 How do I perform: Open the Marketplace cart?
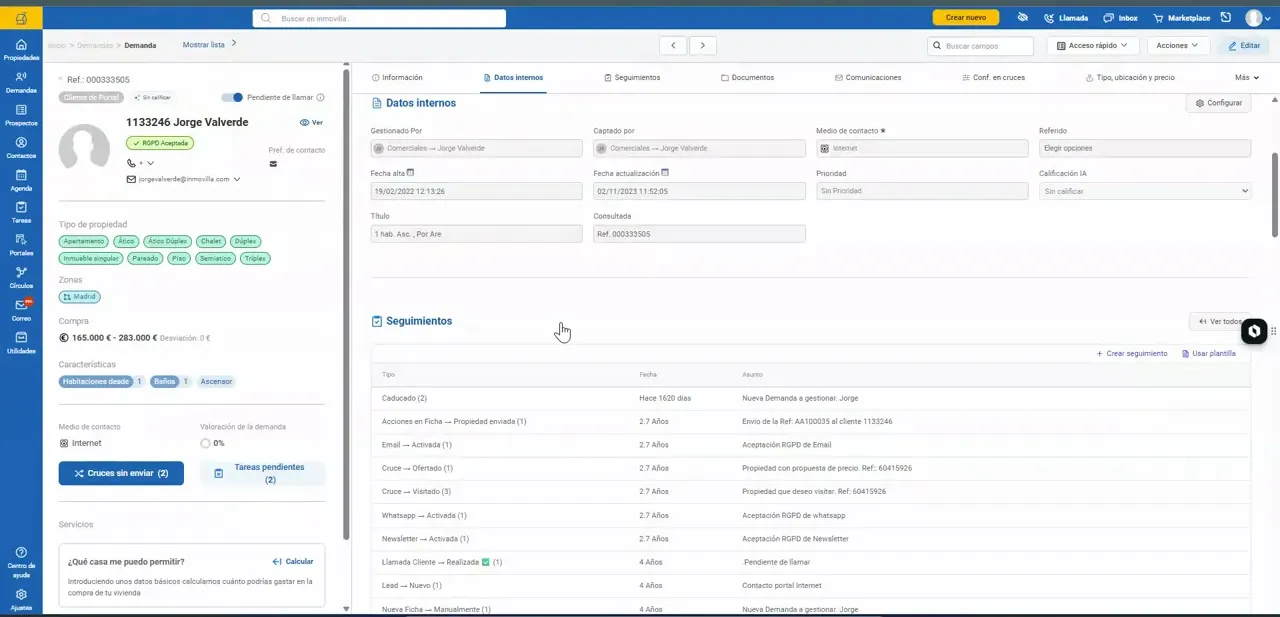(x=1181, y=18)
